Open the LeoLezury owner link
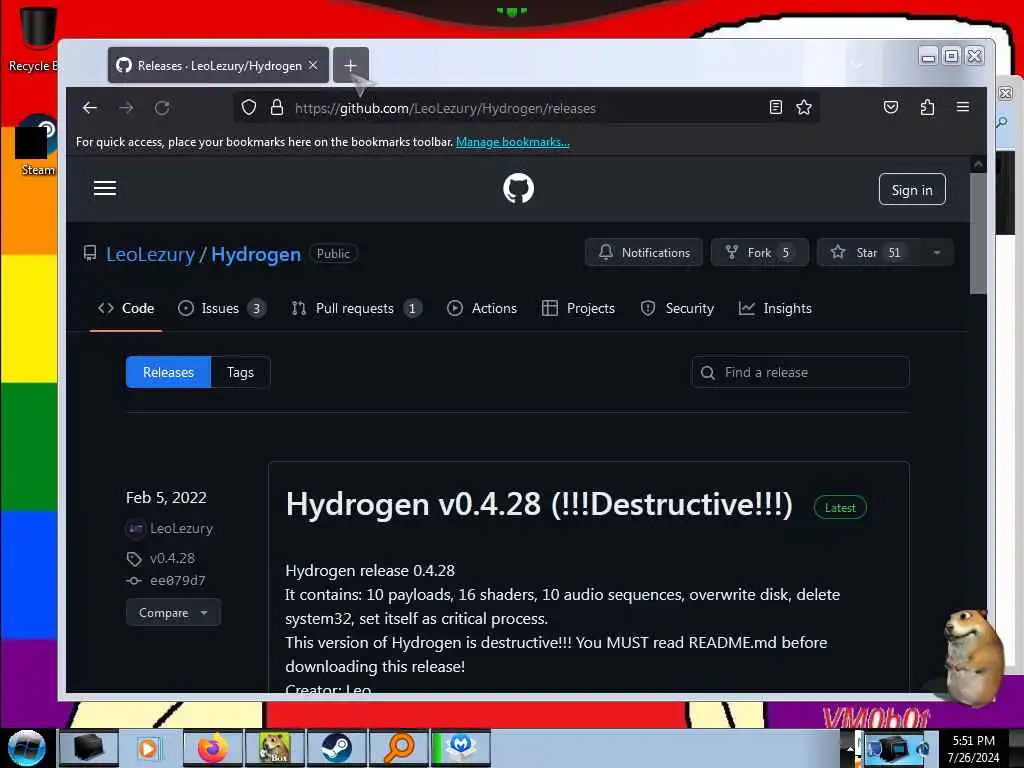Image resolution: width=1024 pixels, height=768 pixels. (150, 254)
